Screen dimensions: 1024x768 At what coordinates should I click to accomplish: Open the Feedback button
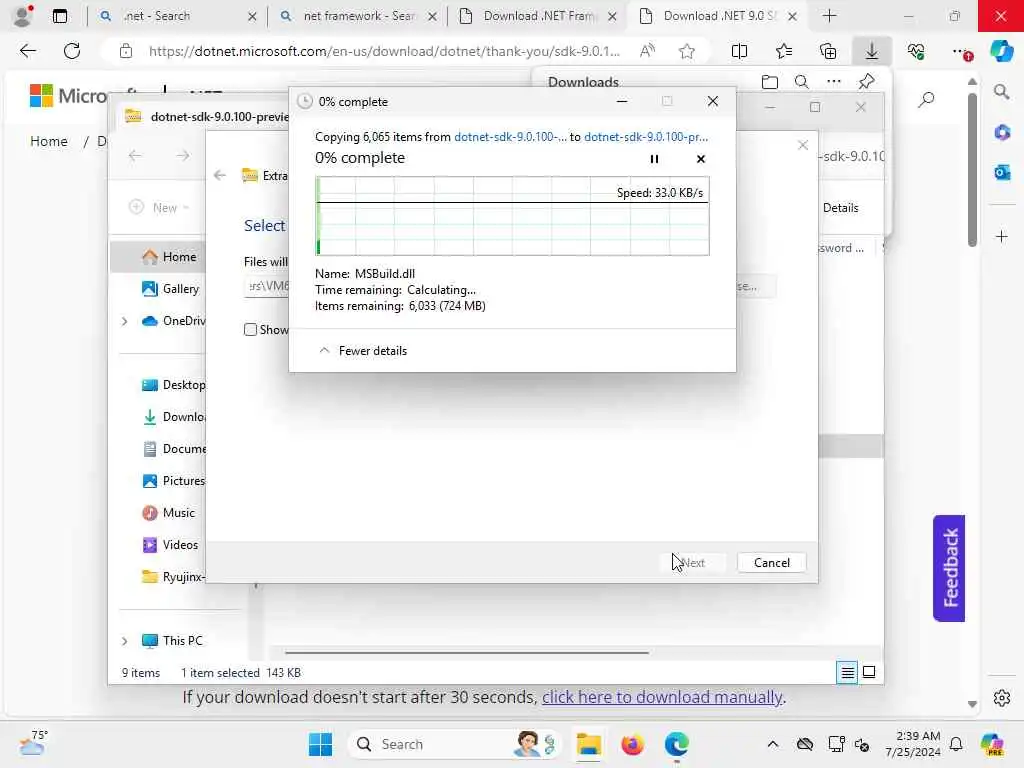949,568
